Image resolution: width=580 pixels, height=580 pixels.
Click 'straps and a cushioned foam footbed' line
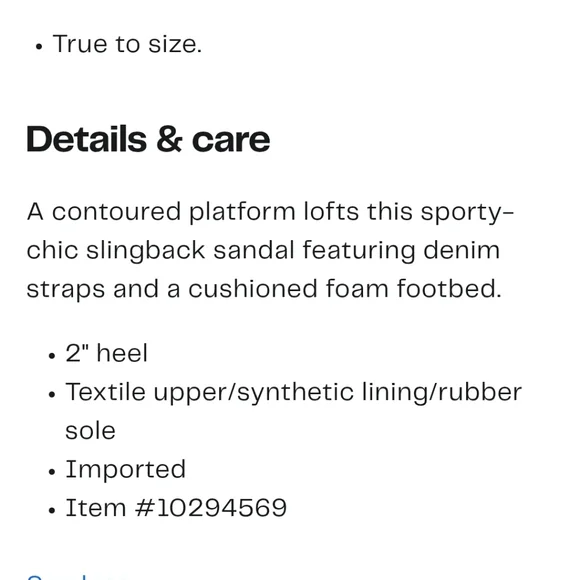tap(264, 289)
